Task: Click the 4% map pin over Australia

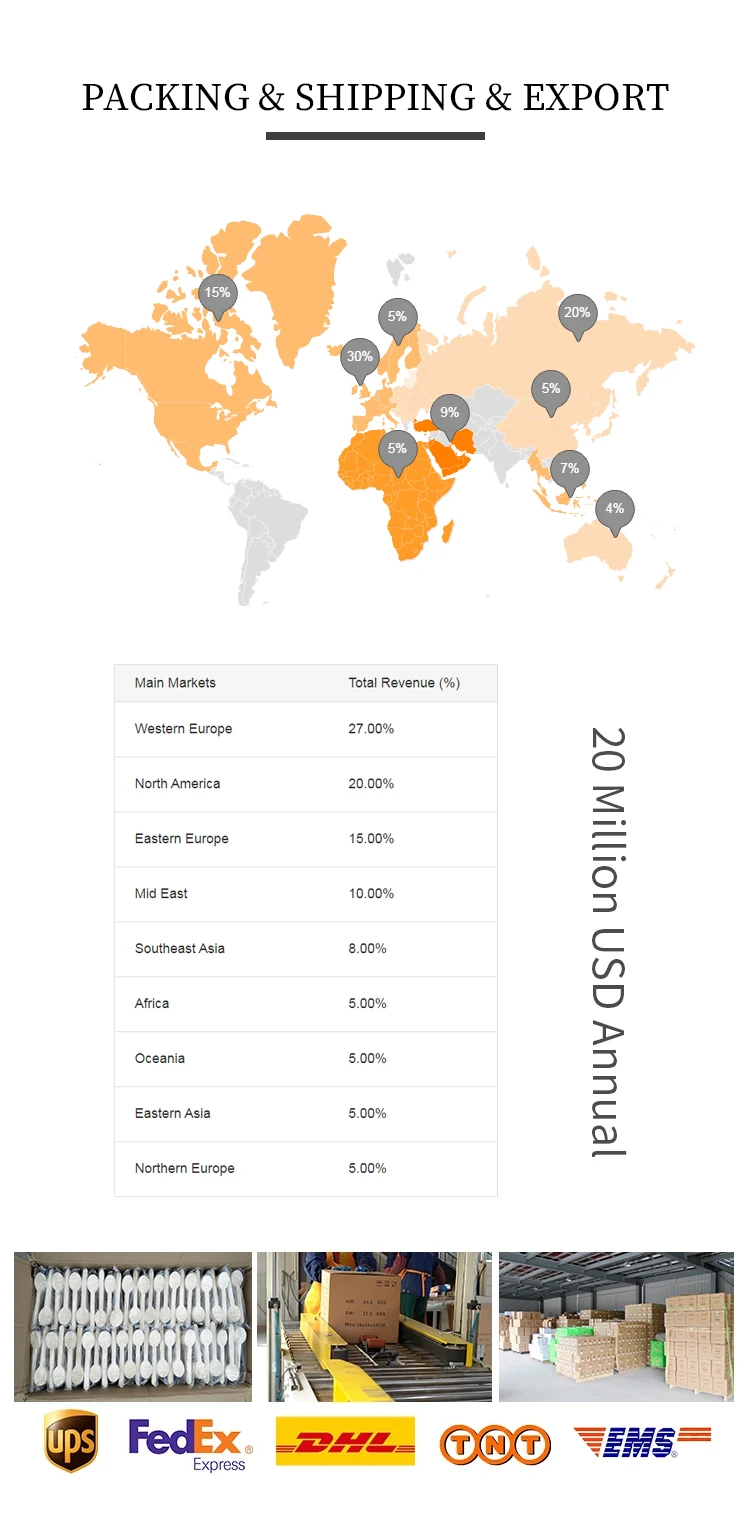Action: coord(615,509)
